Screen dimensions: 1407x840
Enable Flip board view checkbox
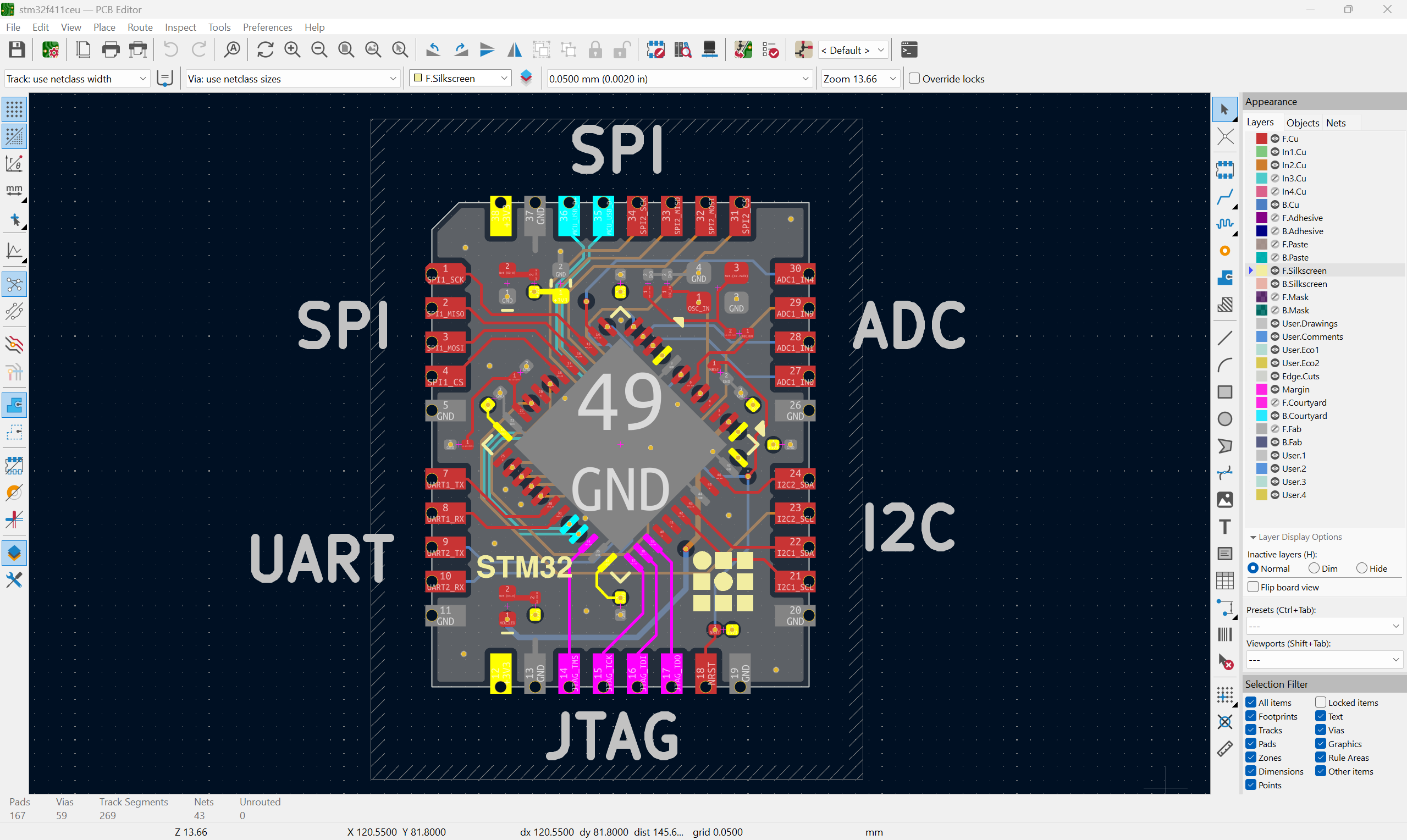pos(1253,587)
